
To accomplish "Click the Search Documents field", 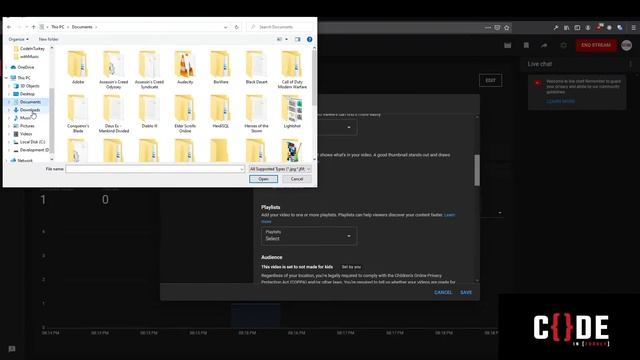I will [281, 27].
